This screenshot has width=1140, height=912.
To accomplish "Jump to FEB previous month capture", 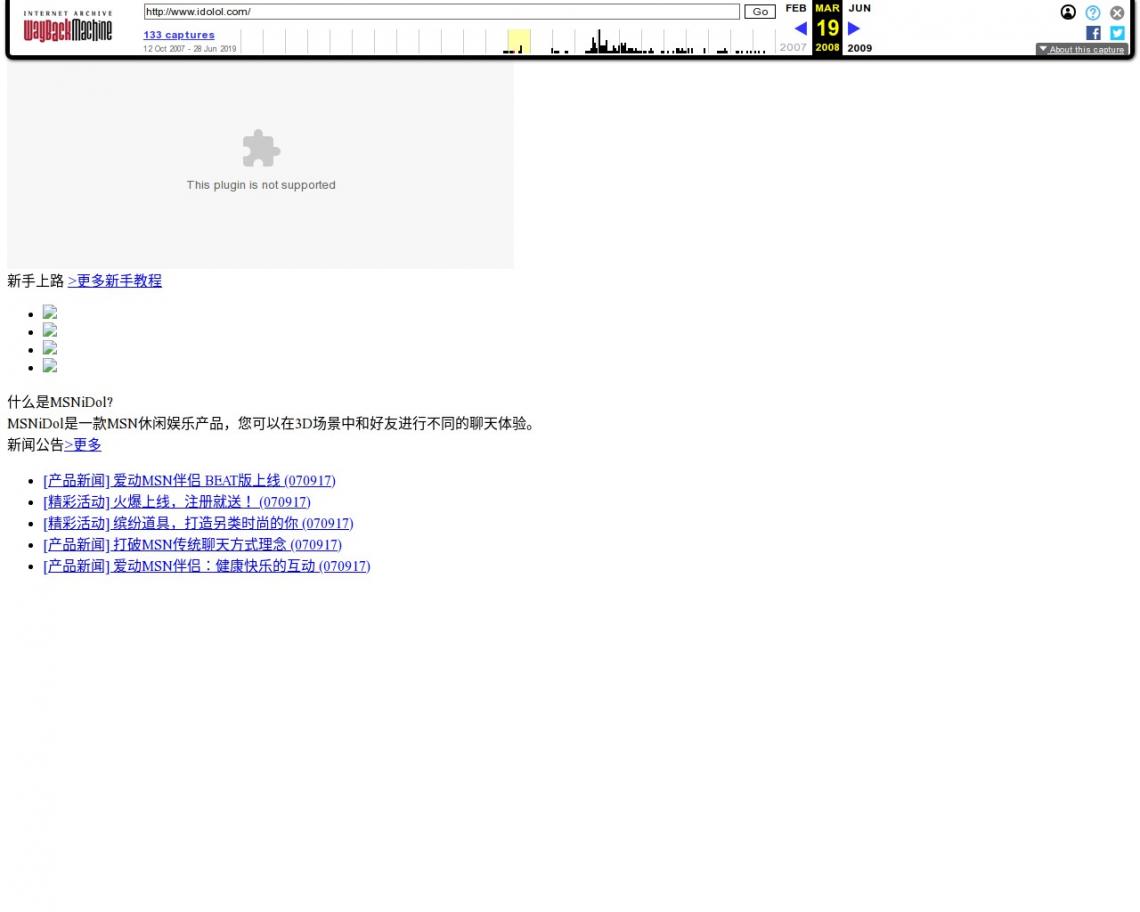I will (x=795, y=8).
